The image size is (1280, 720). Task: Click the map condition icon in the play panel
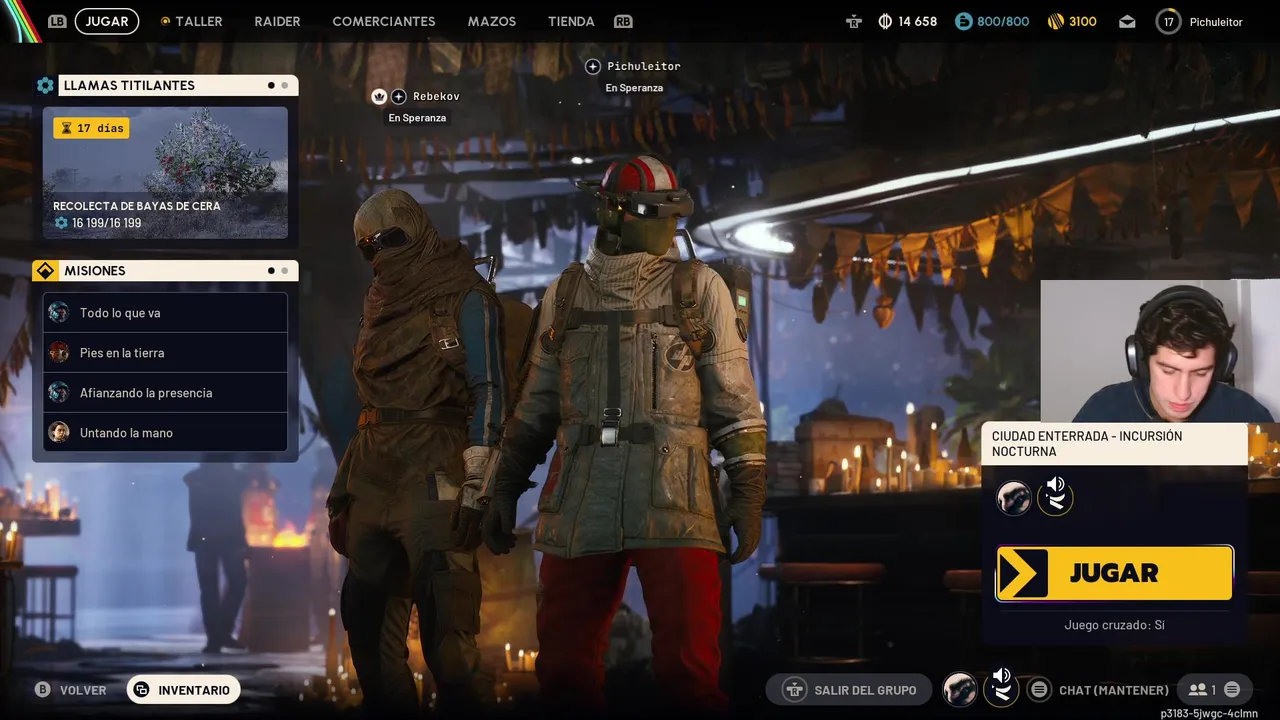point(1014,497)
